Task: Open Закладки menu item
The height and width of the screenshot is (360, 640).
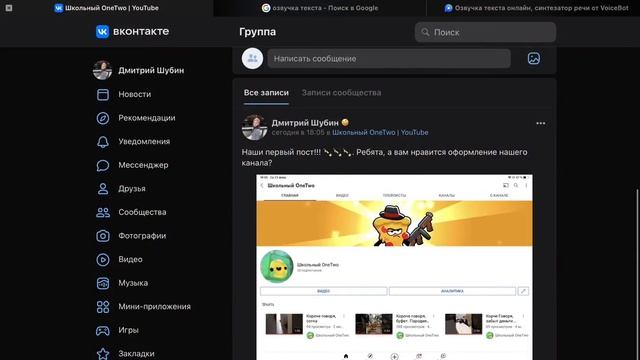Action: click(x=136, y=353)
